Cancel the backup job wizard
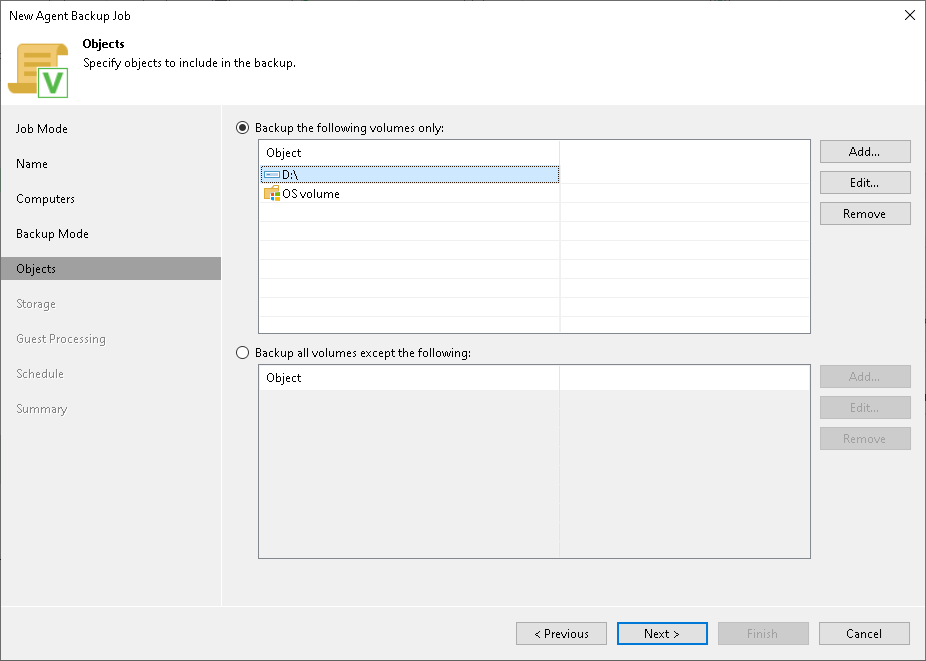926x661 pixels. click(x=864, y=633)
